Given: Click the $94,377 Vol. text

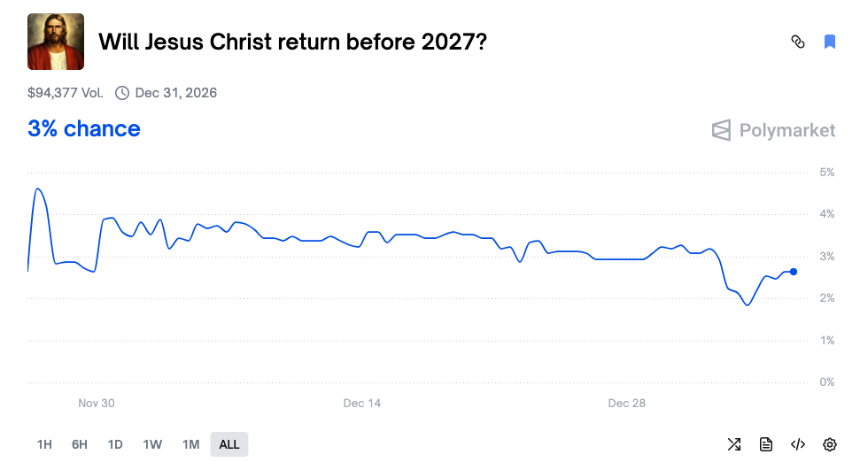Looking at the screenshot, I should pos(64,93).
